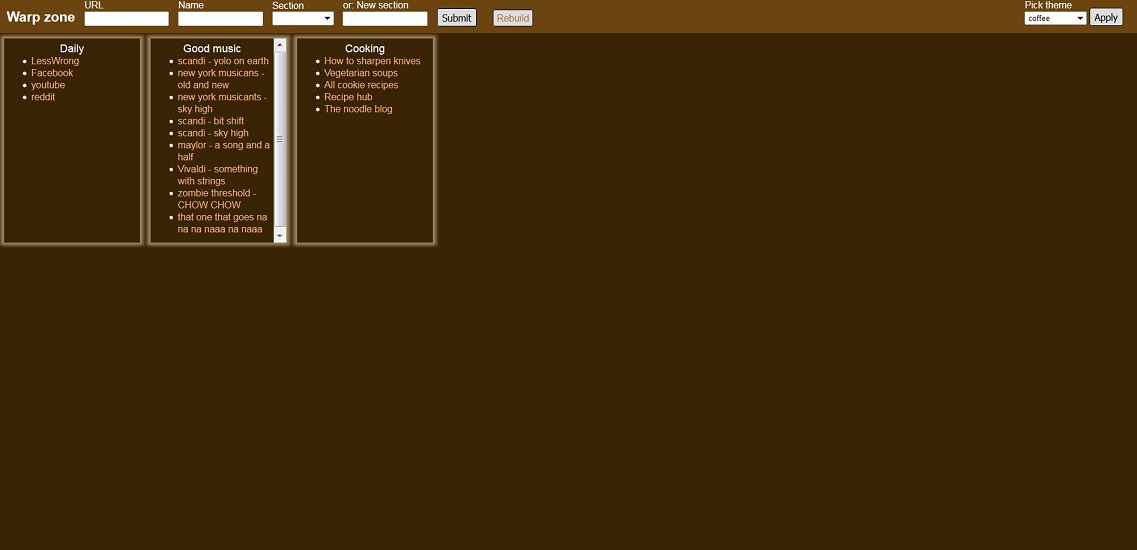Visit The noodle blog link

[x=358, y=109]
